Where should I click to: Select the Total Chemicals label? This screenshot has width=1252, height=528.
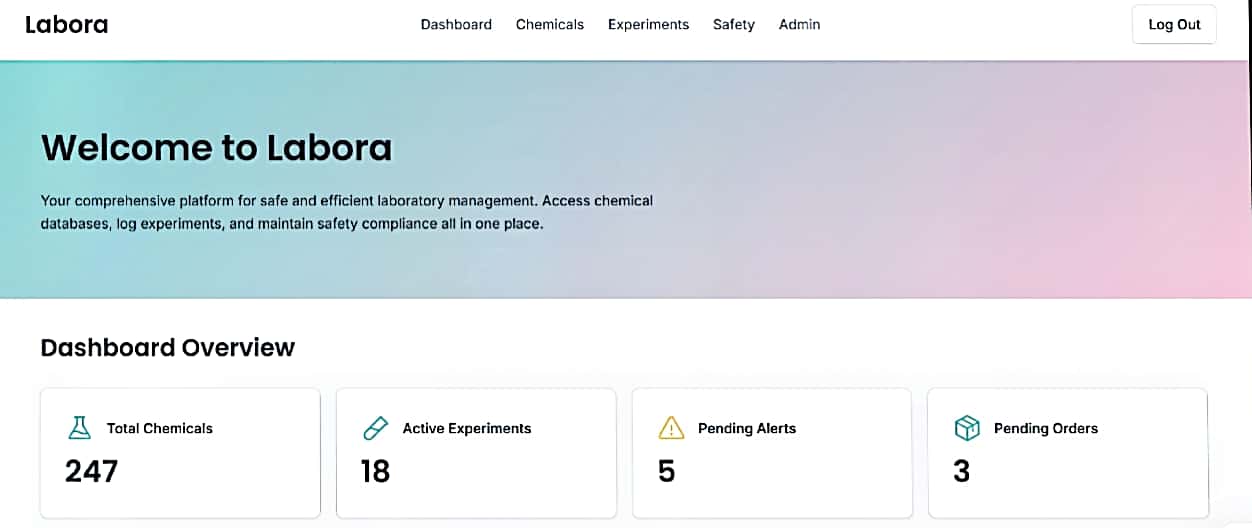(160, 428)
